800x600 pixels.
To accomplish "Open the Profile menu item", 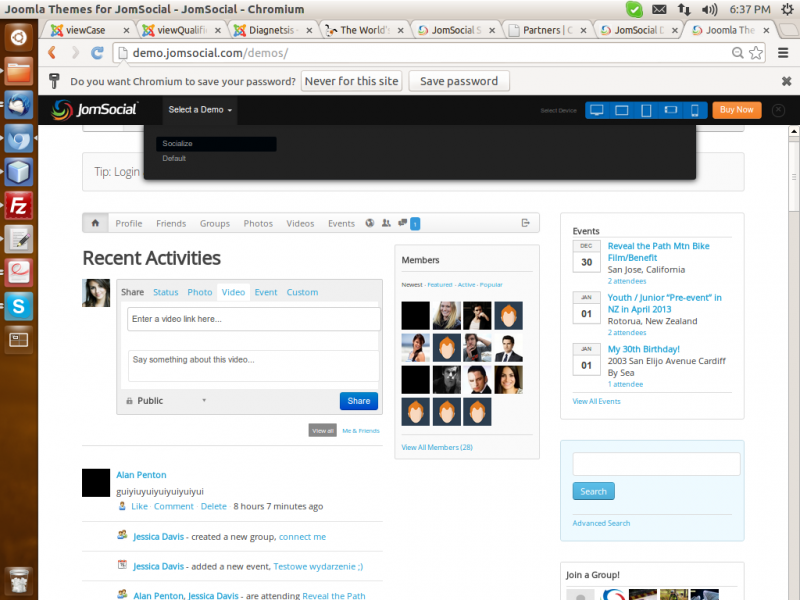I will pos(129,223).
